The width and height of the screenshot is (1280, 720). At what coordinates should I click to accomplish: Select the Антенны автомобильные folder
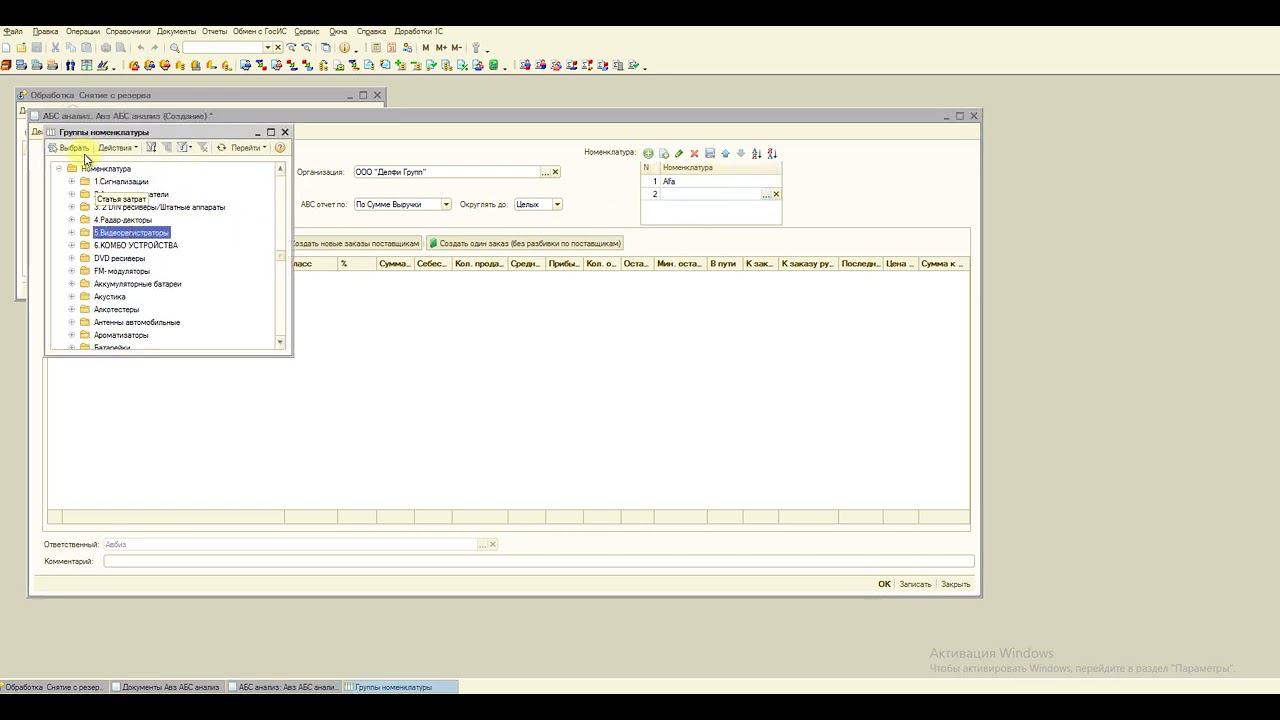(137, 322)
